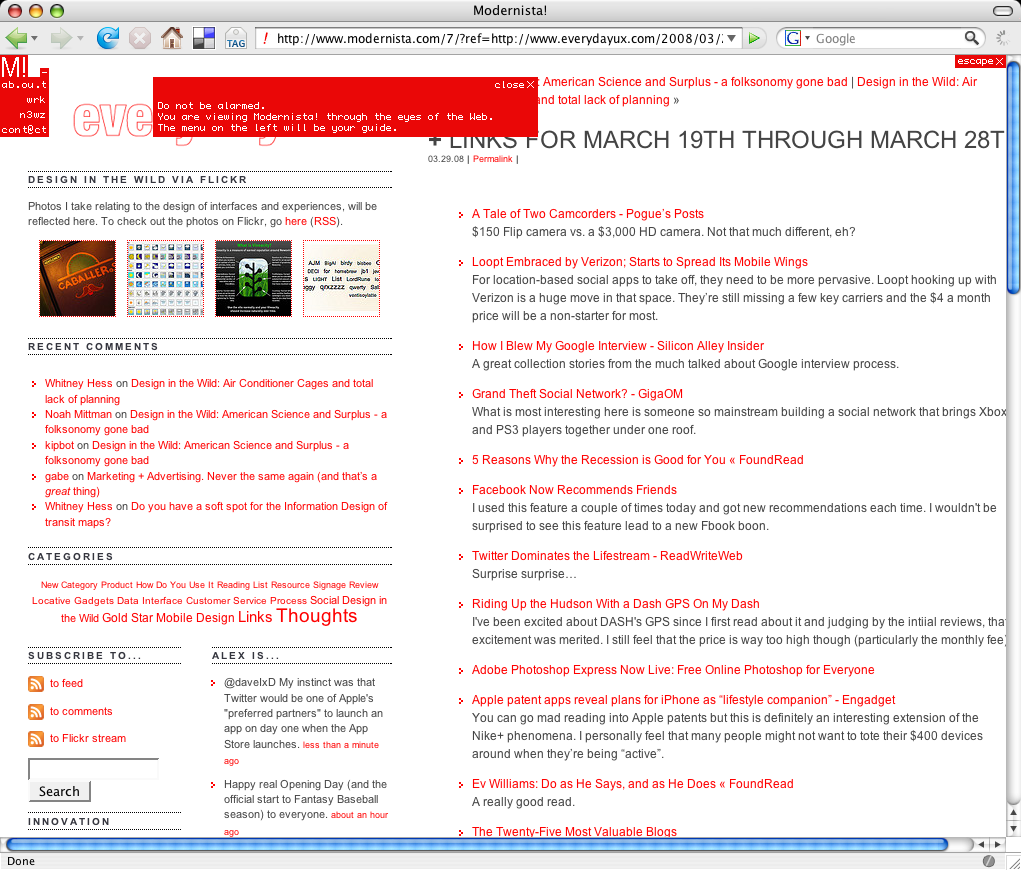Open the 'here' link to Flickr photos
Viewport: 1021px width, 870px height.
pyautogui.click(x=296, y=221)
